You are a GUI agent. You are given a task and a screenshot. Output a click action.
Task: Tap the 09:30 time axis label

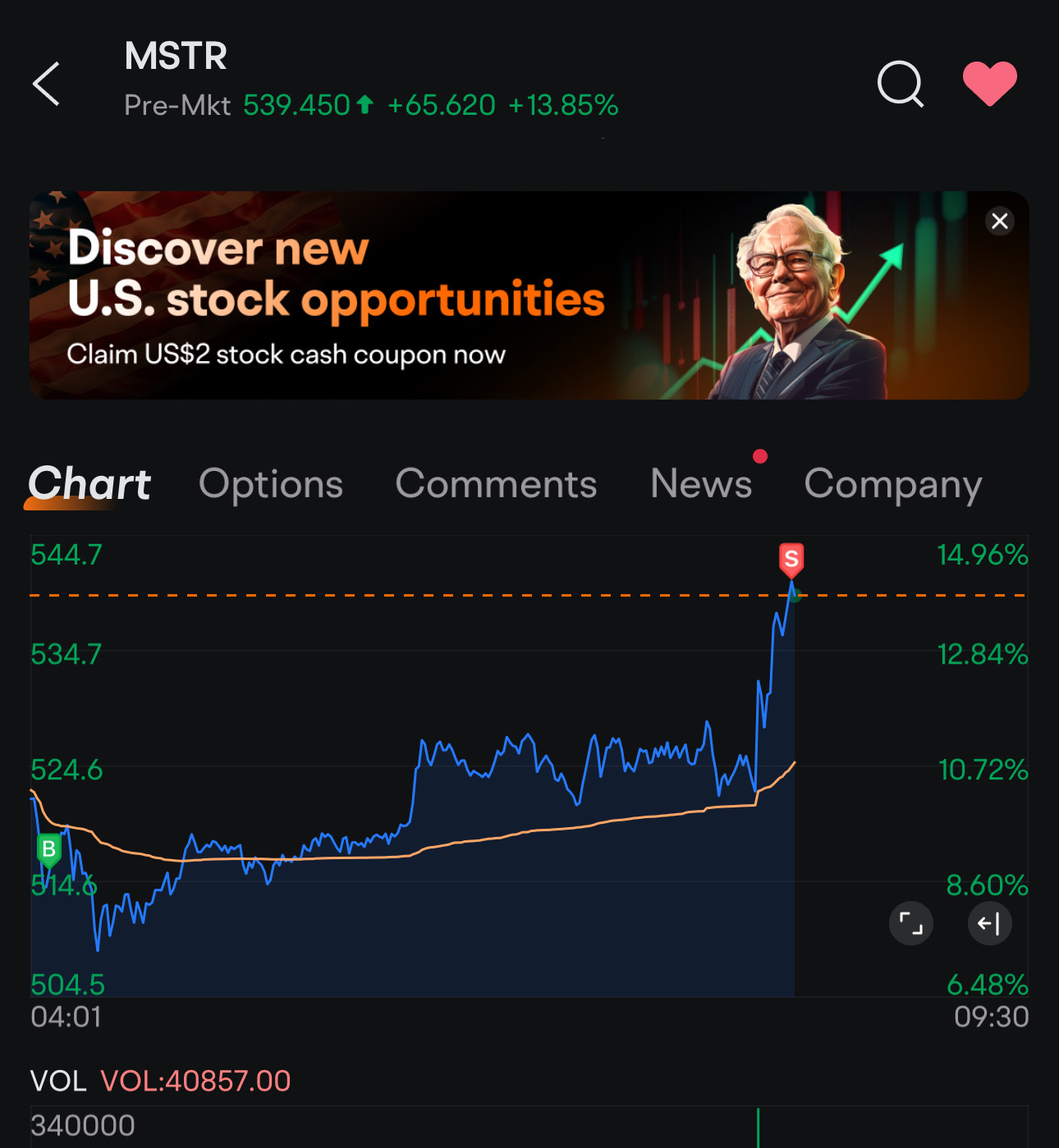pyautogui.click(x=991, y=1017)
